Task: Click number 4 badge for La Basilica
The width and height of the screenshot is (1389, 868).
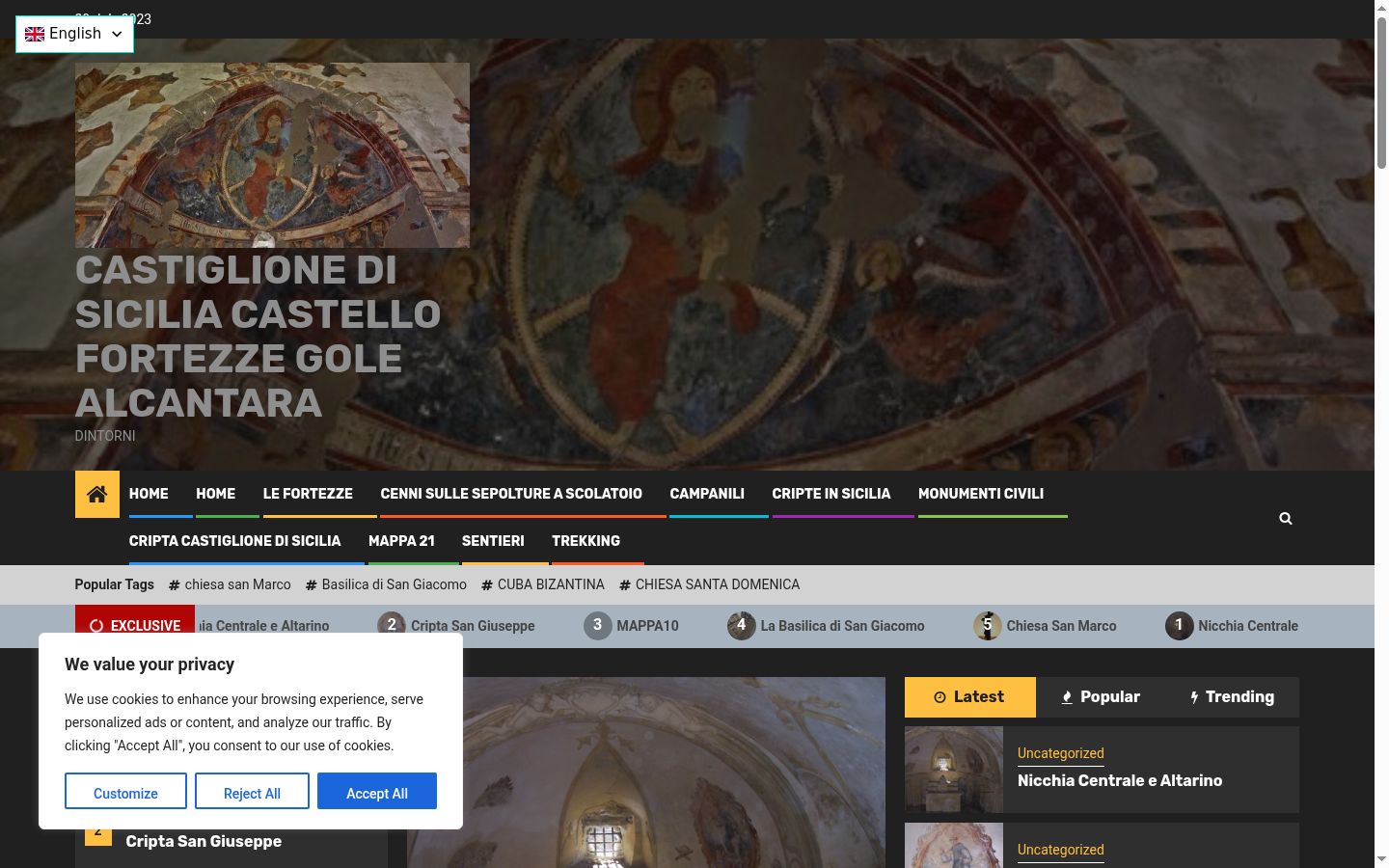Action: tap(742, 626)
